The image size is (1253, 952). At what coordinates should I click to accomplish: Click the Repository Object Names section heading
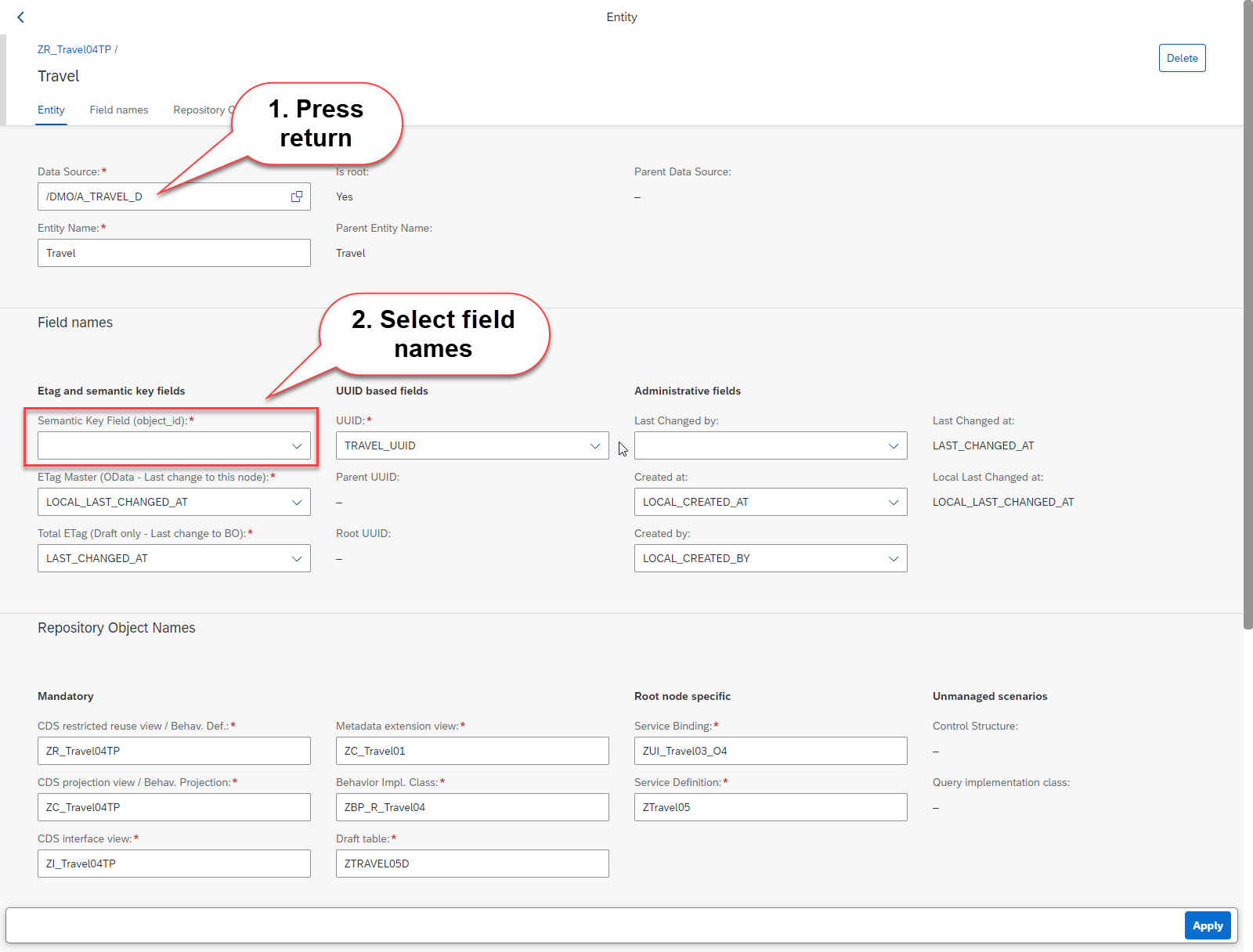tap(117, 628)
